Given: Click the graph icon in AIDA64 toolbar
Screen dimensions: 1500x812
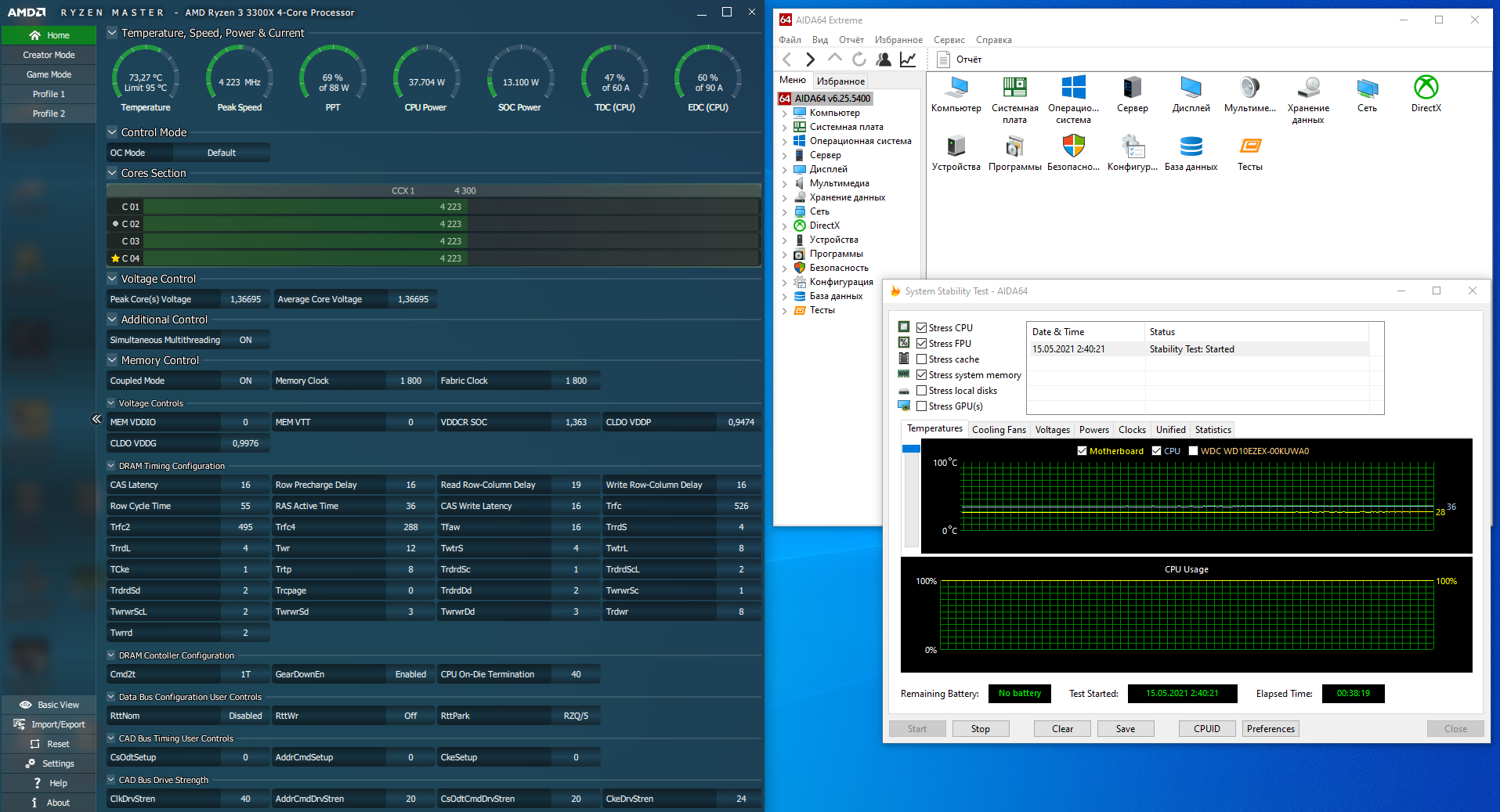Looking at the screenshot, I should [908, 60].
